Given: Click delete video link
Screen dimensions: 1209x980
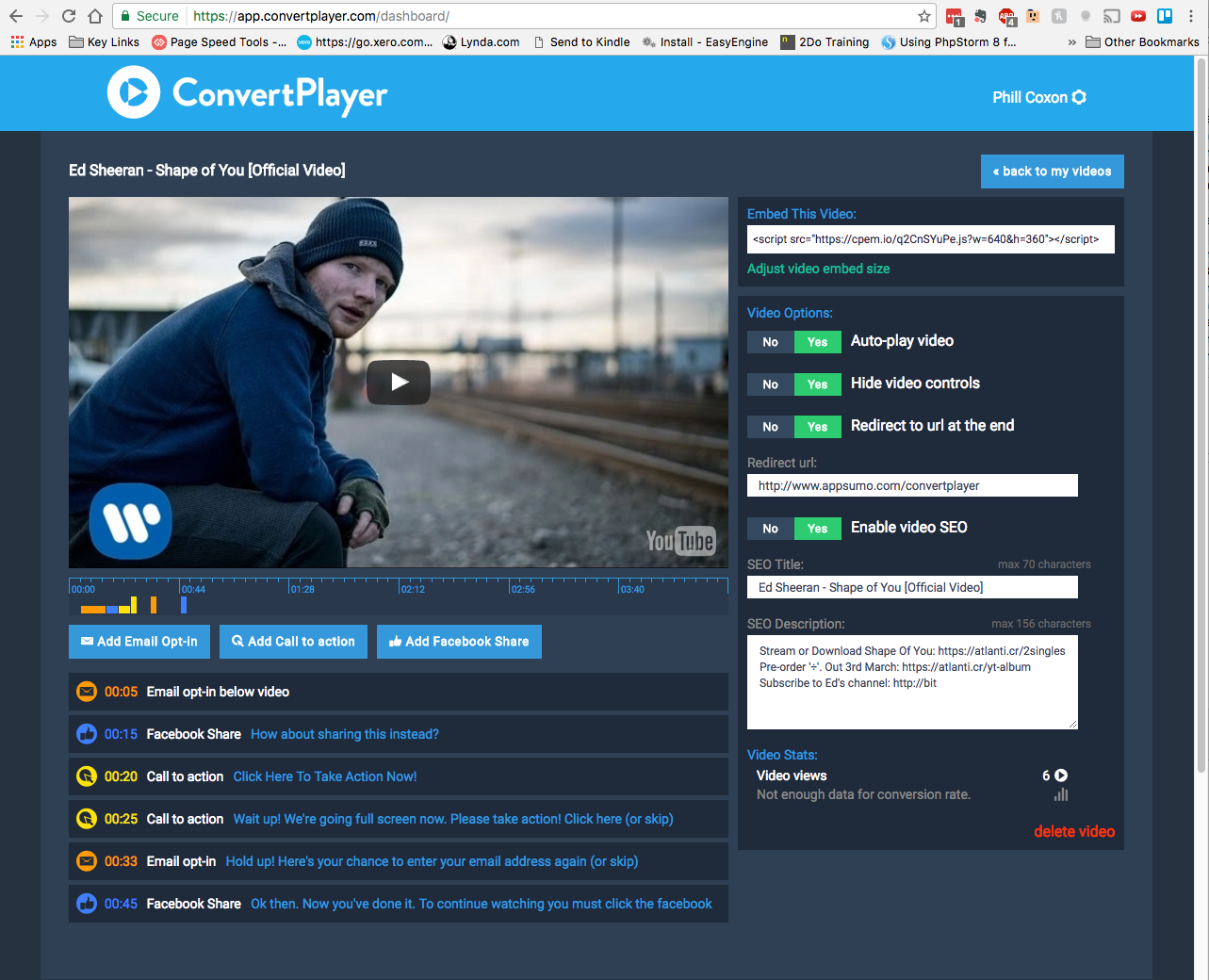Looking at the screenshot, I should coord(1073,831).
